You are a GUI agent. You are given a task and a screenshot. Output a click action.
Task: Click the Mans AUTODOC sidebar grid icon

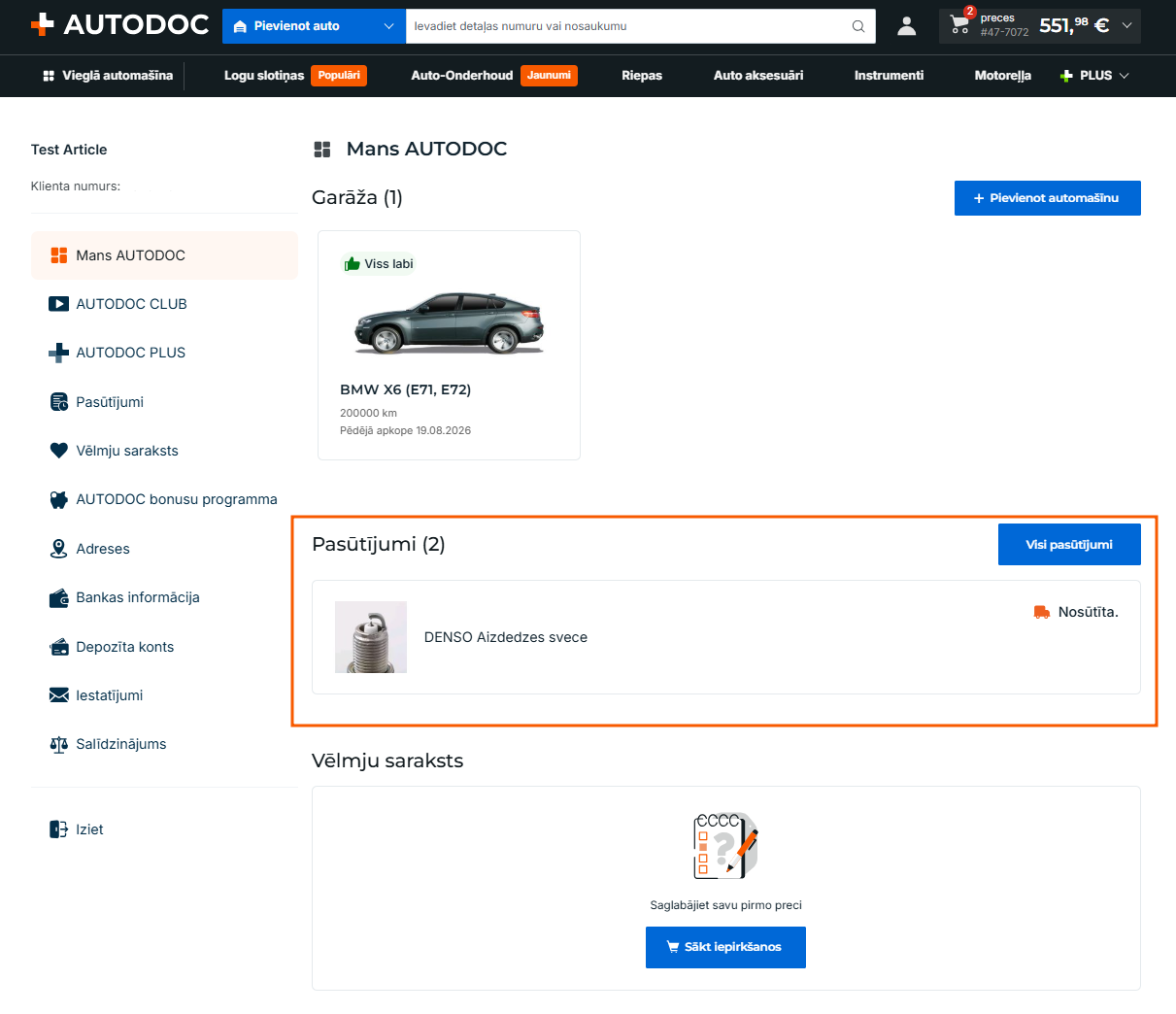click(x=59, y=255)
